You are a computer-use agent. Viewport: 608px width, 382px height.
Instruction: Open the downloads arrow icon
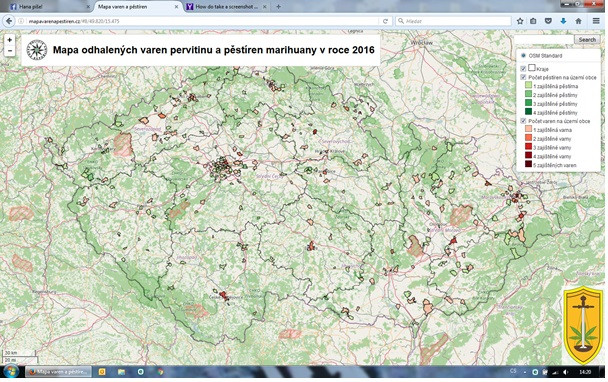563,21
